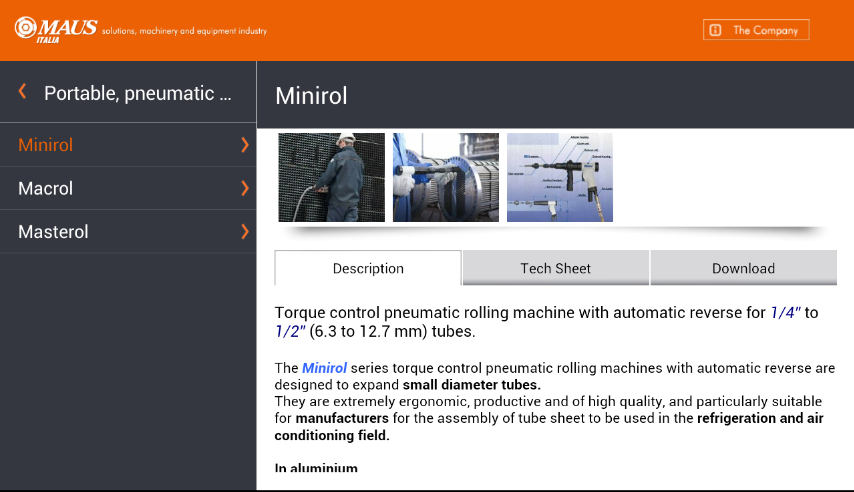Click 'small diameter tubes.' bold text
The image size is (854, 492).
coord(472,385)
